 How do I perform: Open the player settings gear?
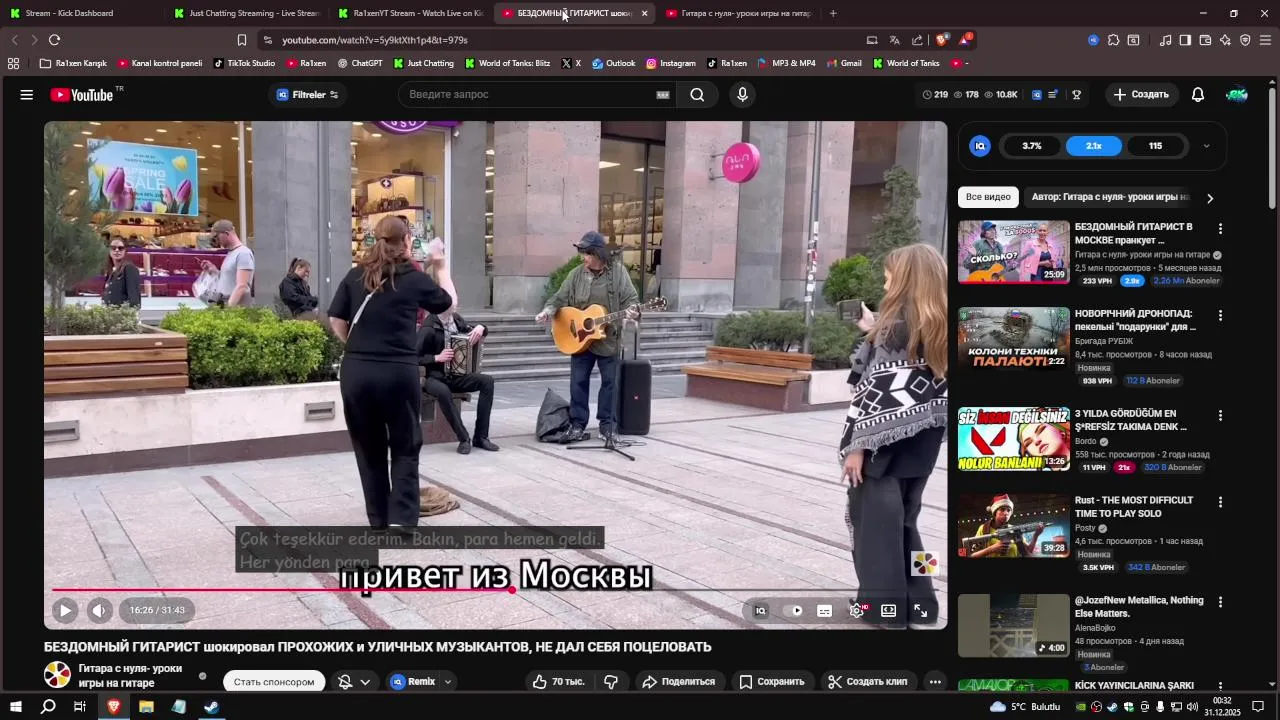857,610
